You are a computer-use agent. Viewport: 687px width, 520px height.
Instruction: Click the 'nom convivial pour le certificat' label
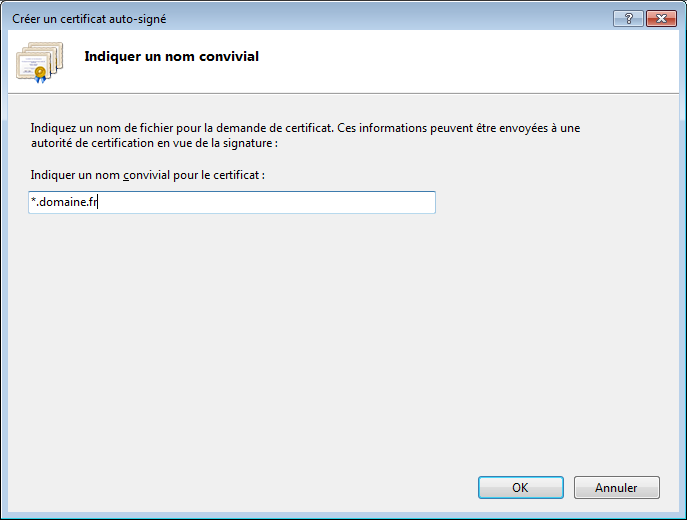pos(177,175)
